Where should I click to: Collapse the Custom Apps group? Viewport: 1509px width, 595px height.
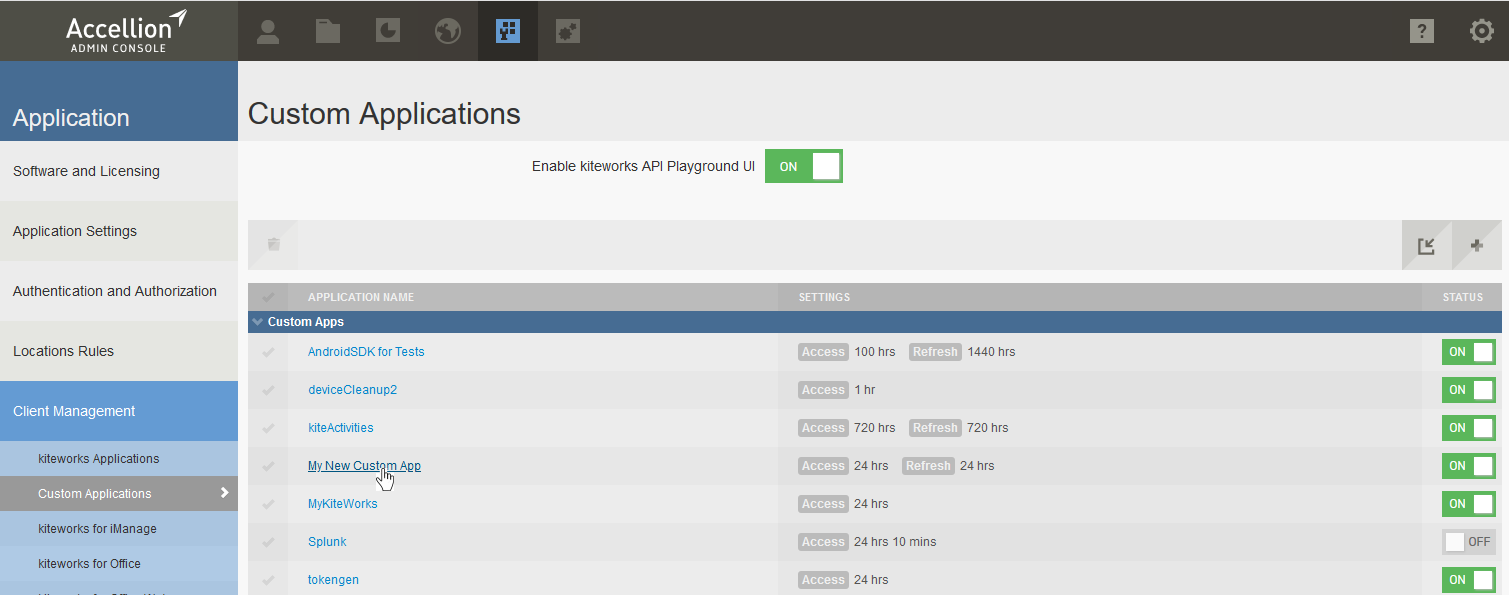[259, 322]
